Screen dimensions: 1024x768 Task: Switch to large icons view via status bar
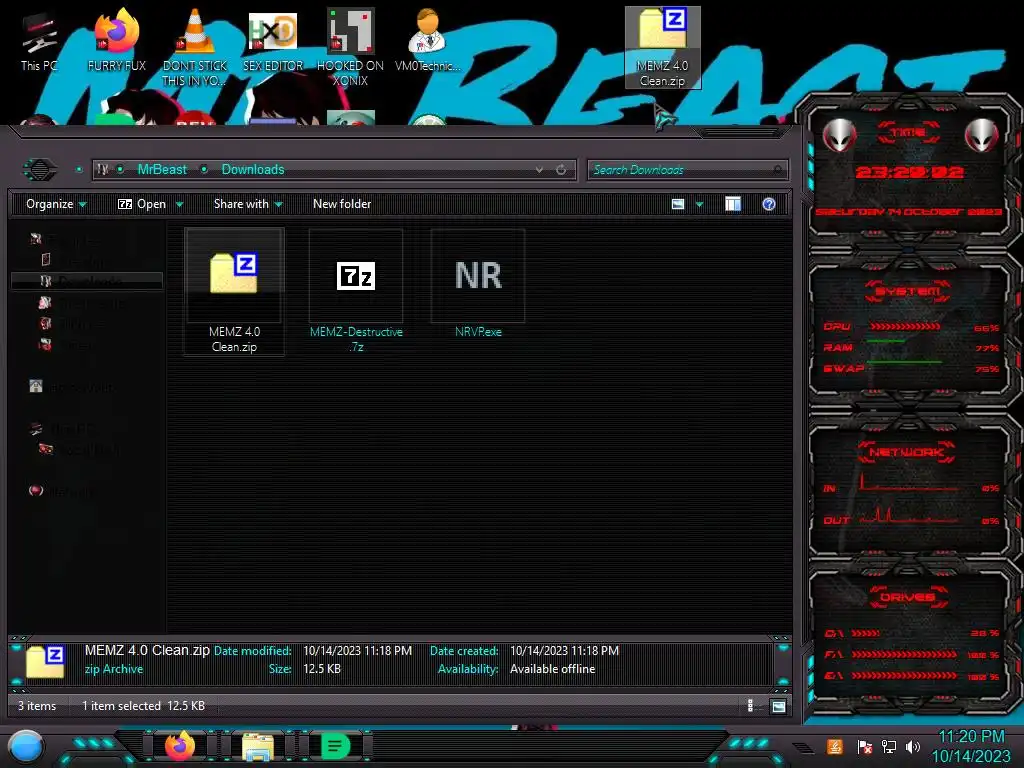coord(778,706)
